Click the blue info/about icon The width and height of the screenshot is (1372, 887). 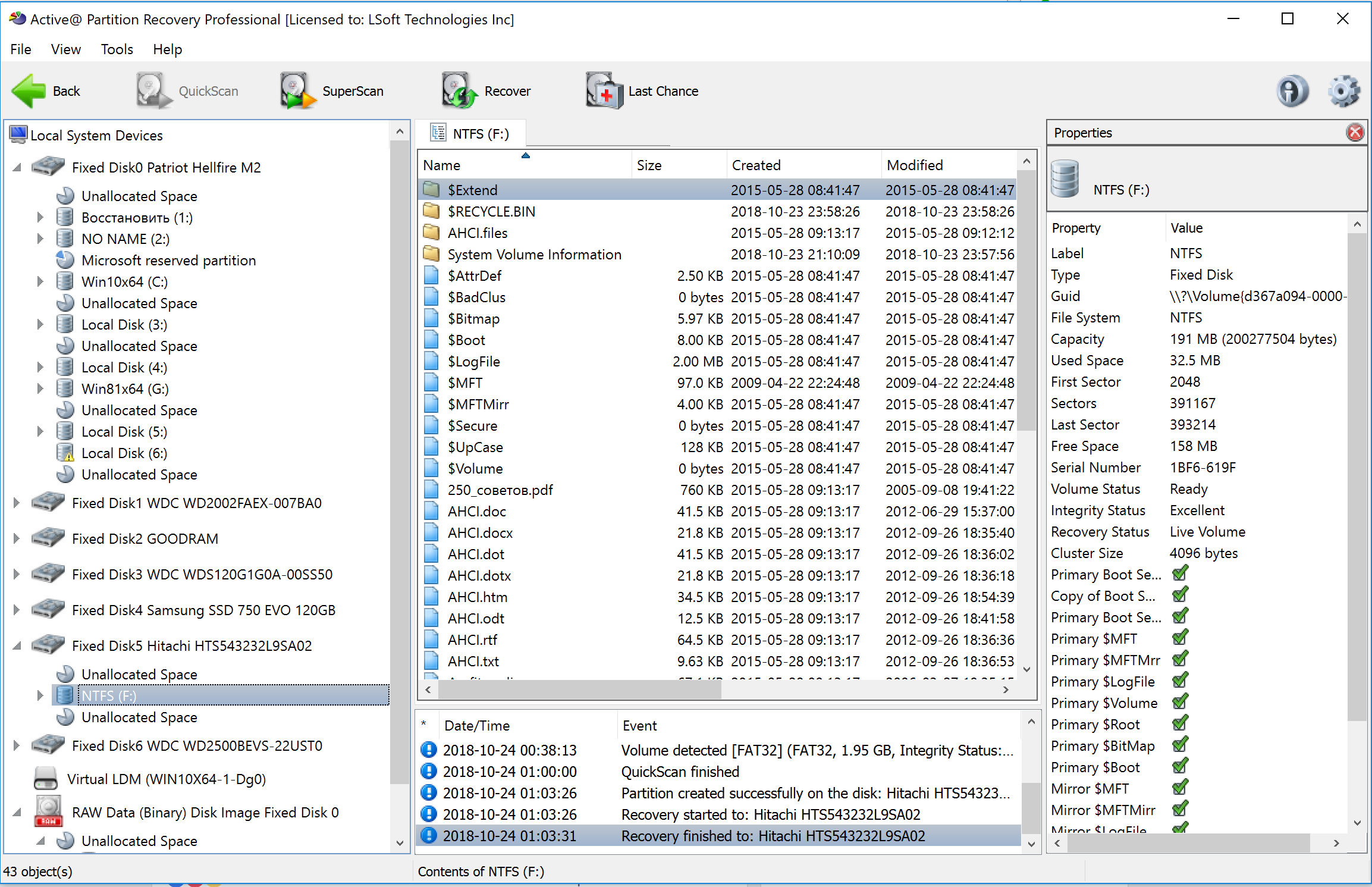click(1292, 91)
